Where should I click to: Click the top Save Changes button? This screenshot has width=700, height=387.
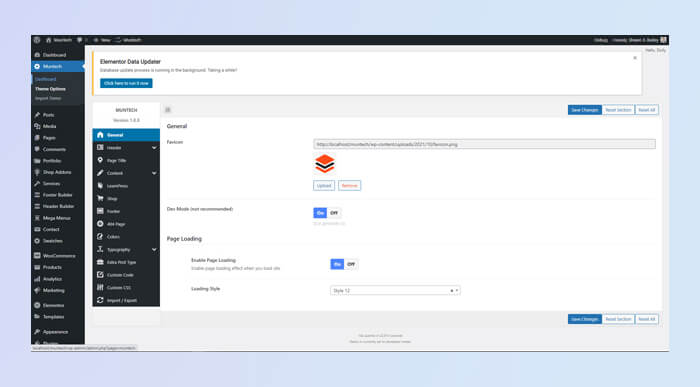584,110
